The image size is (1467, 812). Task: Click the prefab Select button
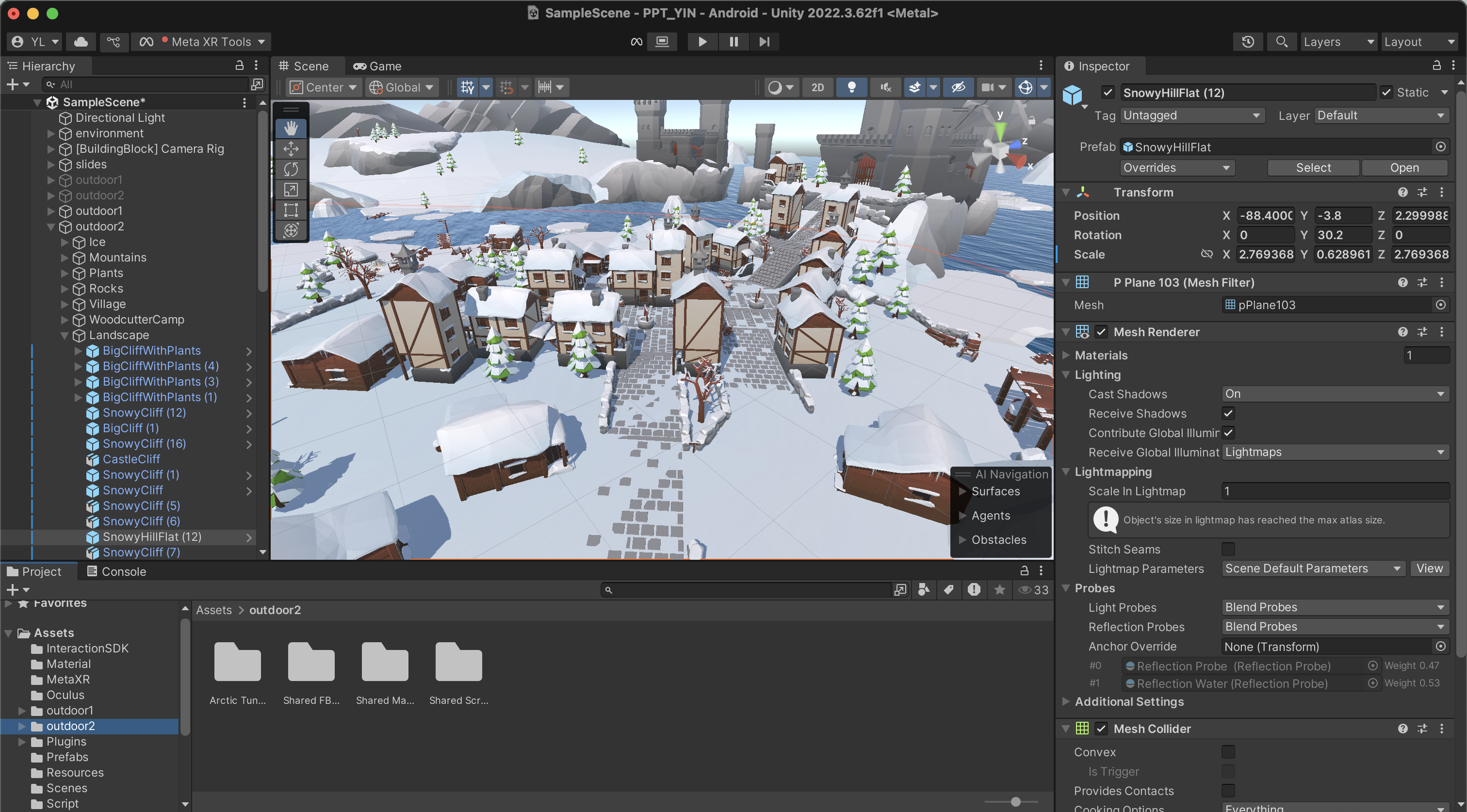click(1313, 167)
